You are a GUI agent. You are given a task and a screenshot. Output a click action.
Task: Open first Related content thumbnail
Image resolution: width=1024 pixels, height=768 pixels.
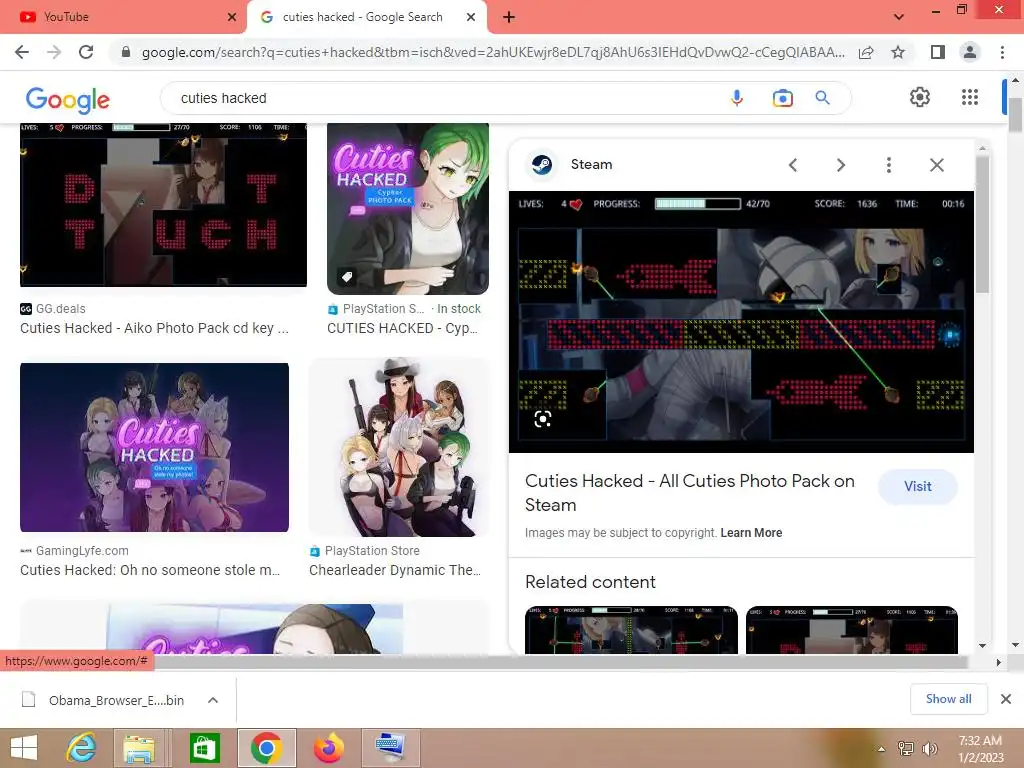(632, 630)
